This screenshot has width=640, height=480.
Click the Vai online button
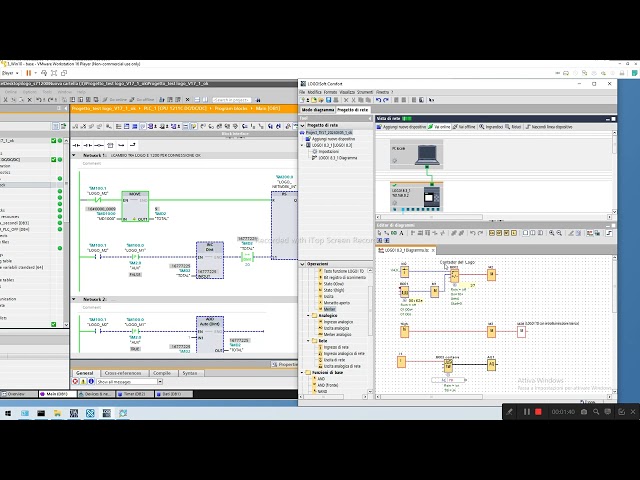click(x=439, y=127)
